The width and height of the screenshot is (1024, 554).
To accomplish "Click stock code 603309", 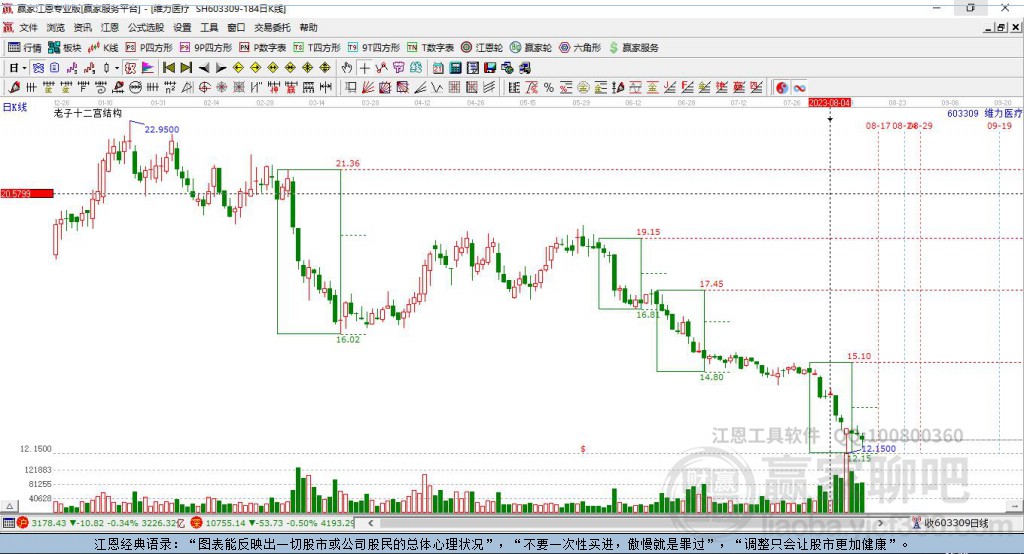I will click(x=963, y=113).
